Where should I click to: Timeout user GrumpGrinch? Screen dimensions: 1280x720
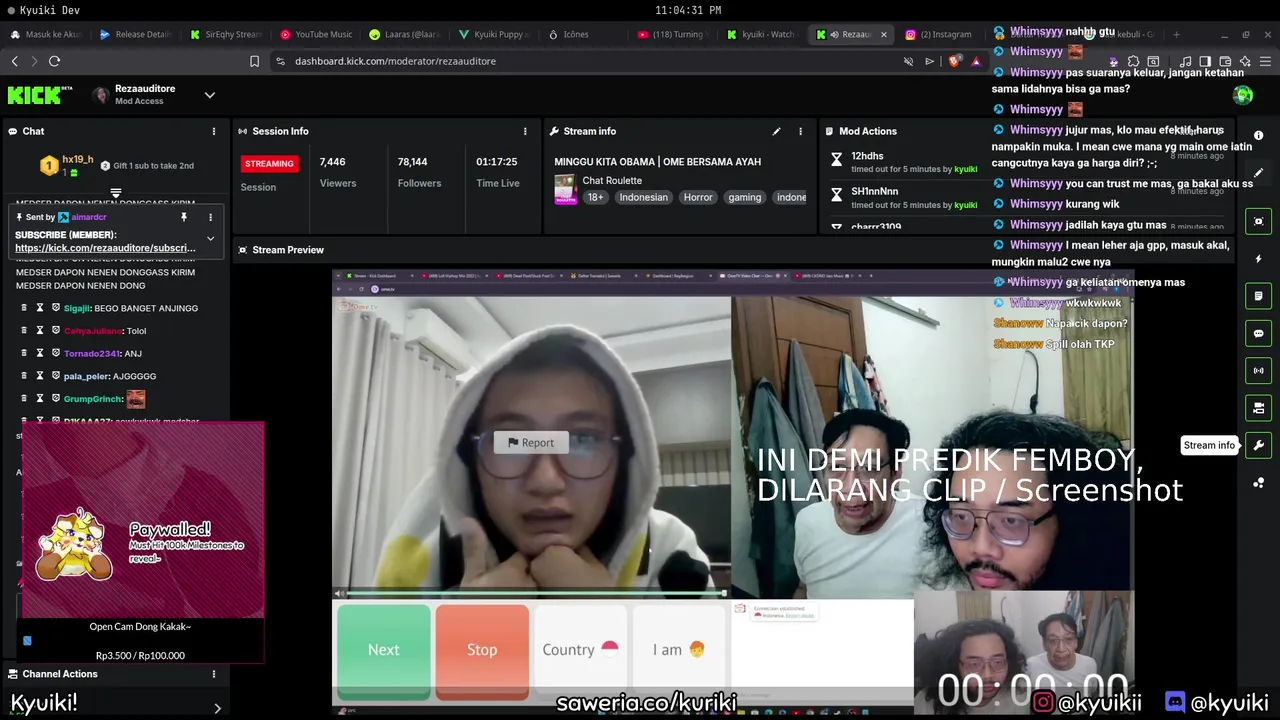[40, 399]
